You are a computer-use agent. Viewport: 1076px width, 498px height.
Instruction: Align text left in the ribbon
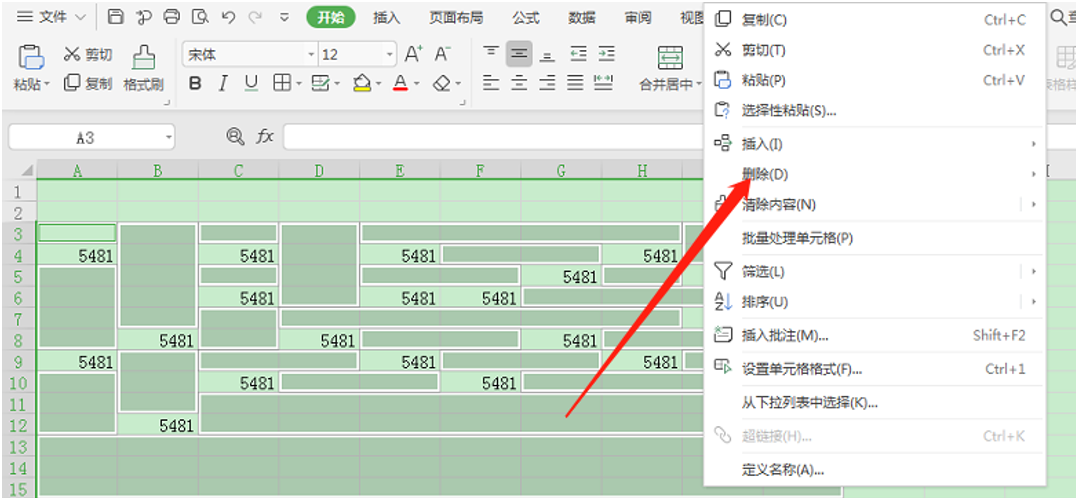point(491,83)
